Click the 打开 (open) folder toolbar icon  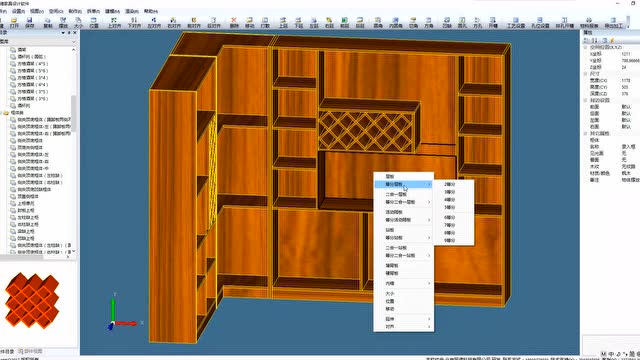coord(14,22)
